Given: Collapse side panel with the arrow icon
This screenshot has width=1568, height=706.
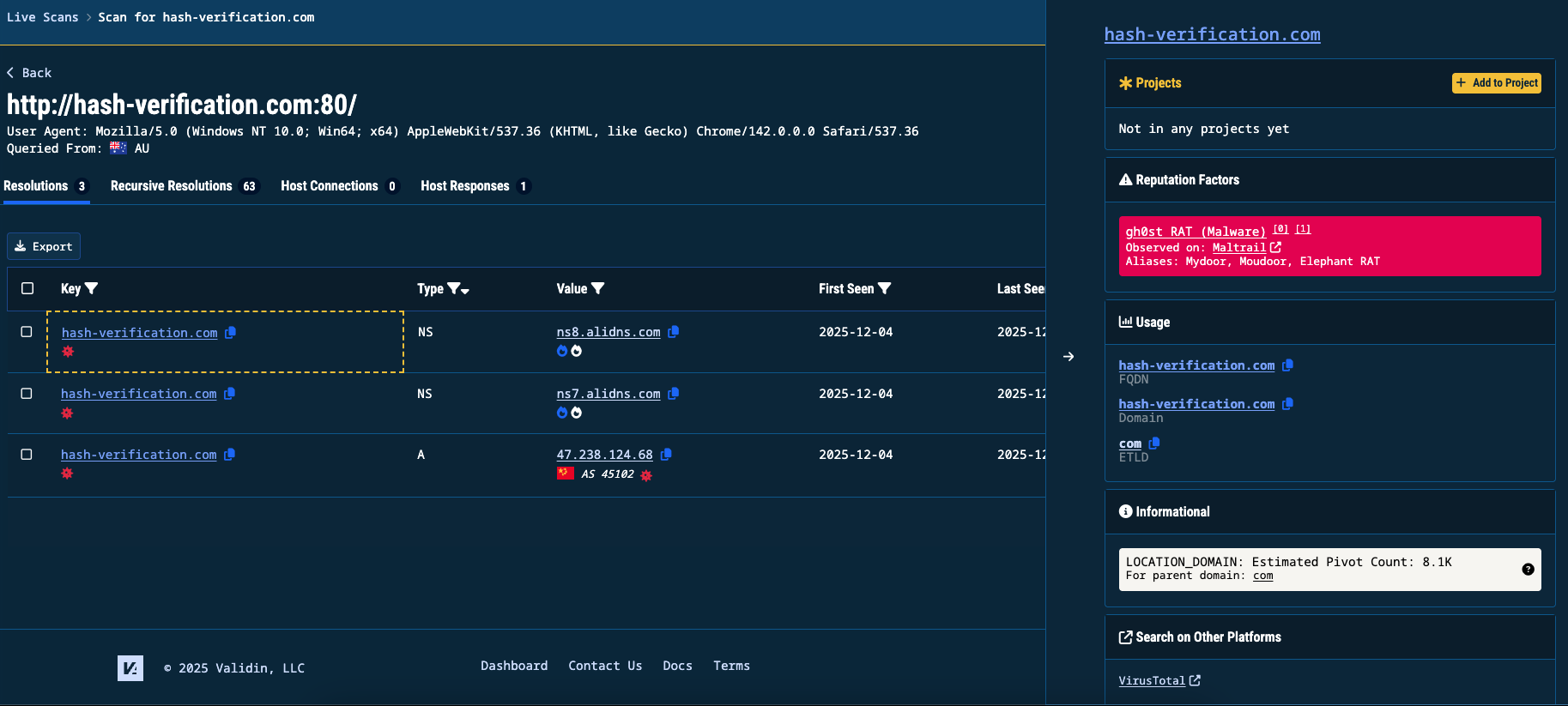Looking at the screenshot, I should [x=1069, y=357].
